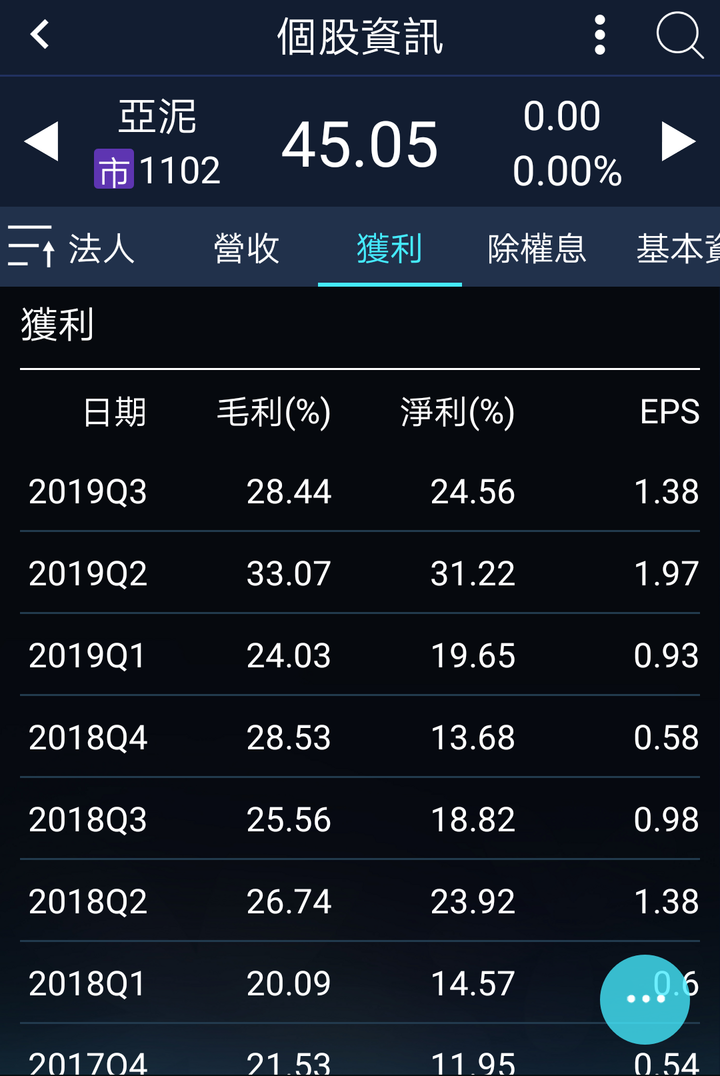Tap stock code 1102
The image size is (720, 1076).
pyautogui.click(x=180, y=170)
